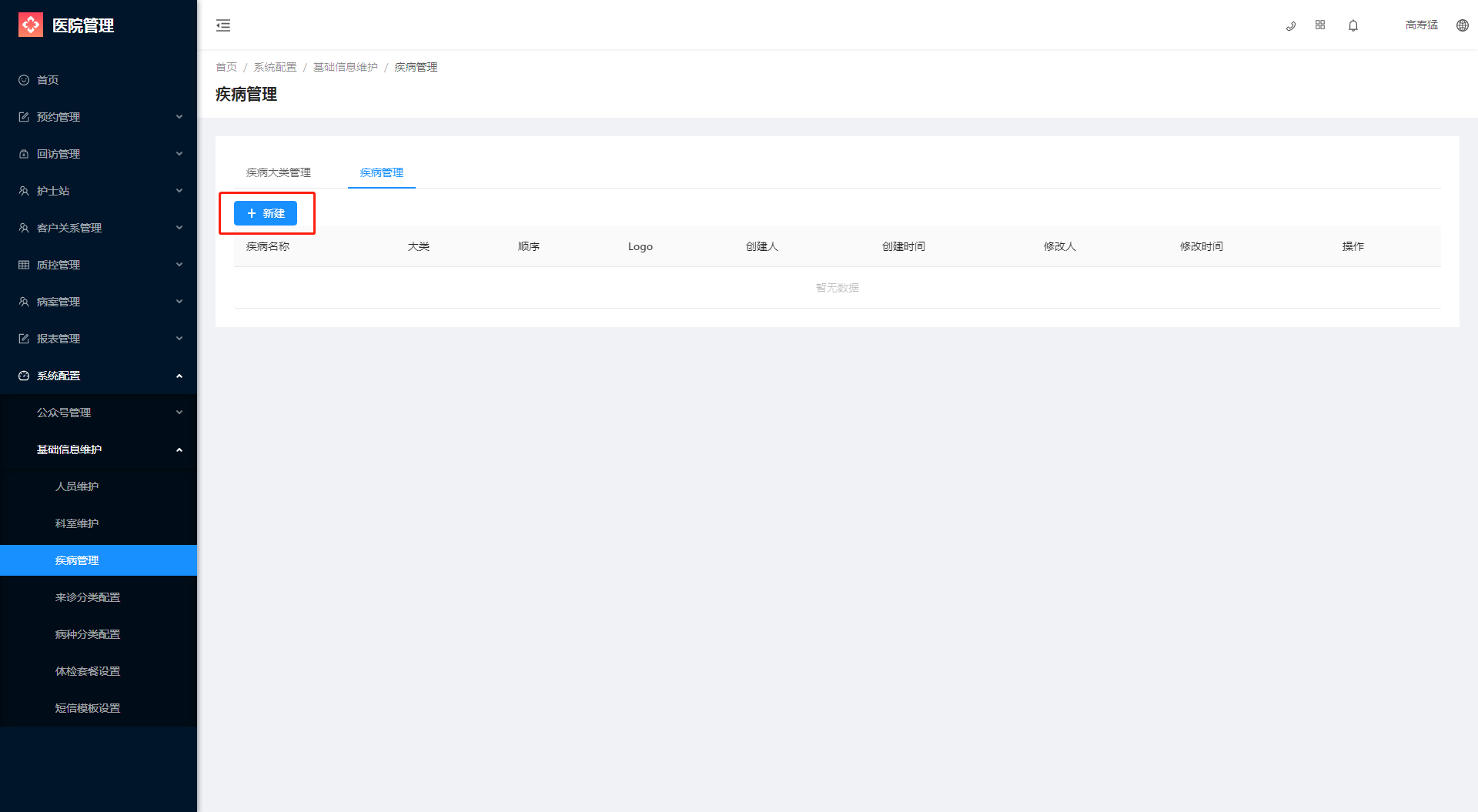The height and width of the screenshot is (812, 1478).
Task: Click the 客户关系管理 icon in the sidebar
Action: 24,228
